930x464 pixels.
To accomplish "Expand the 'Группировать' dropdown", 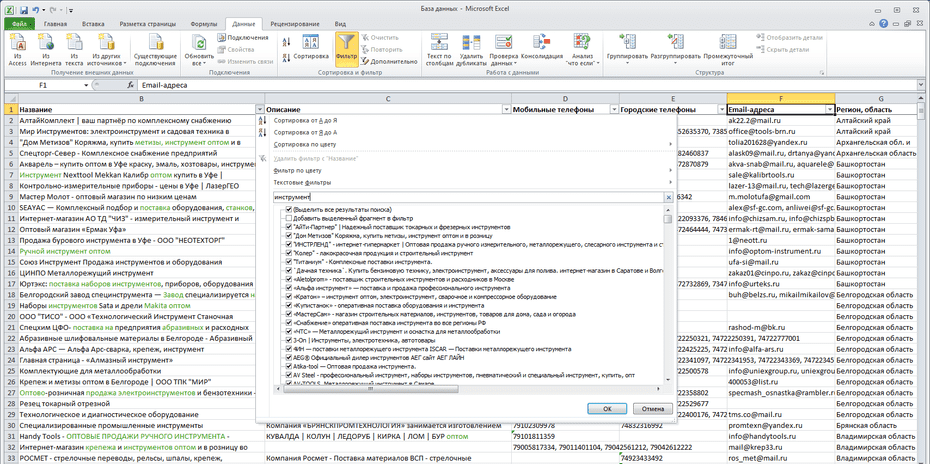I will pyautogui.click(x=628, y=62).
